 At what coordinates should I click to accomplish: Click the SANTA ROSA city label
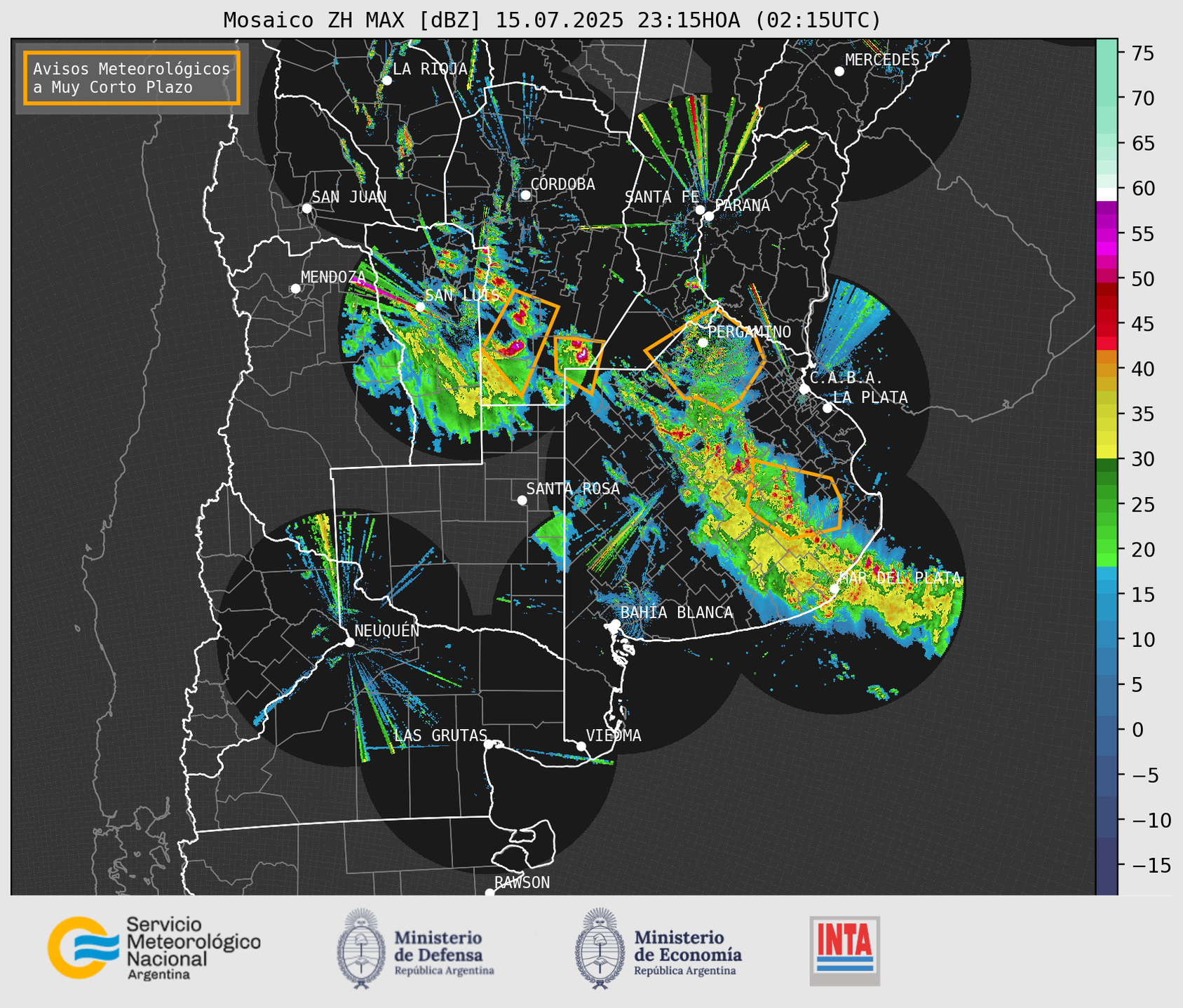pyautogui.click(x=573, y=489)
